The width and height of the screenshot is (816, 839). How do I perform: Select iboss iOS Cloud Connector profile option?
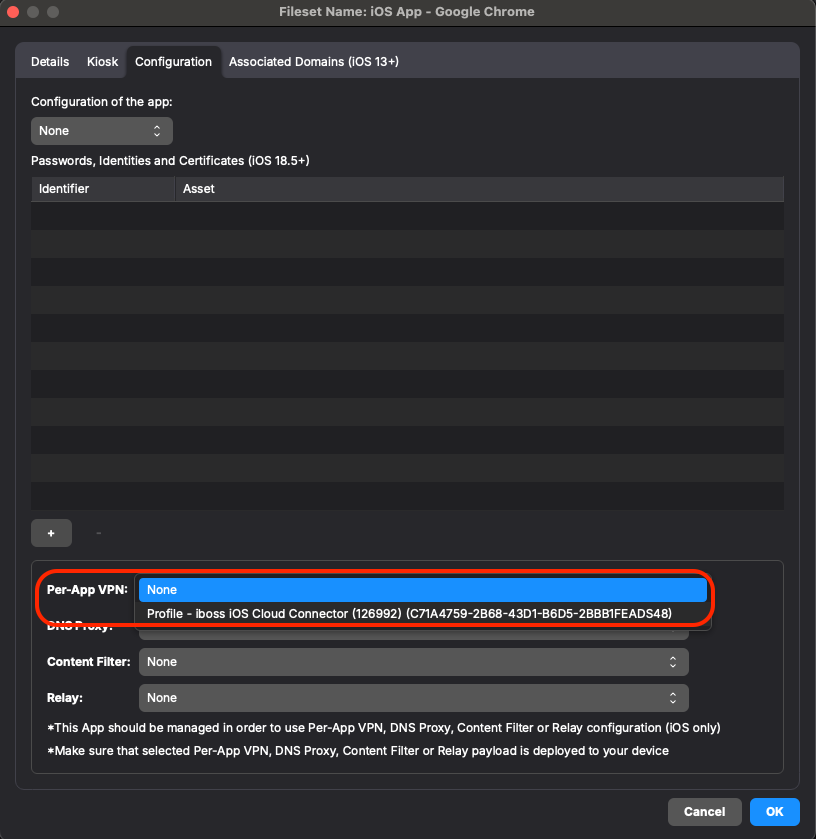(423, 614)
